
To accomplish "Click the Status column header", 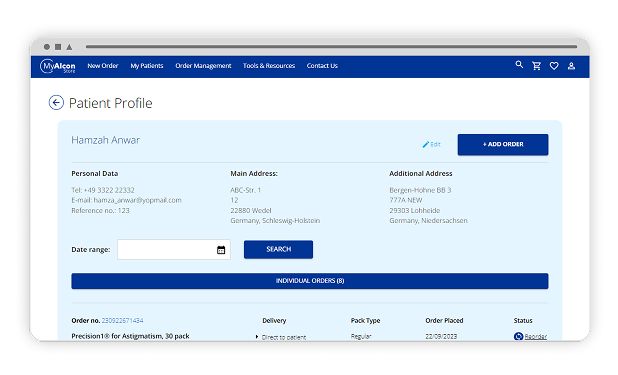I will 523,321.
